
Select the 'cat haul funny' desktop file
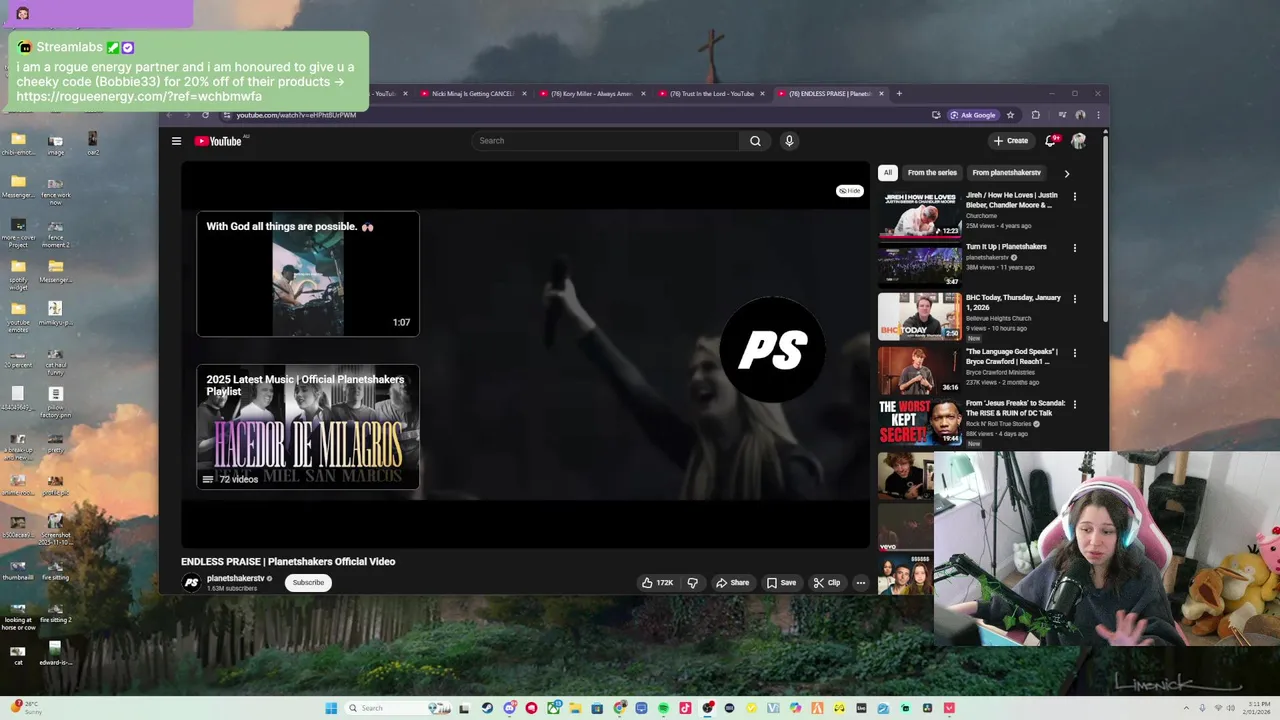[56, 360]
